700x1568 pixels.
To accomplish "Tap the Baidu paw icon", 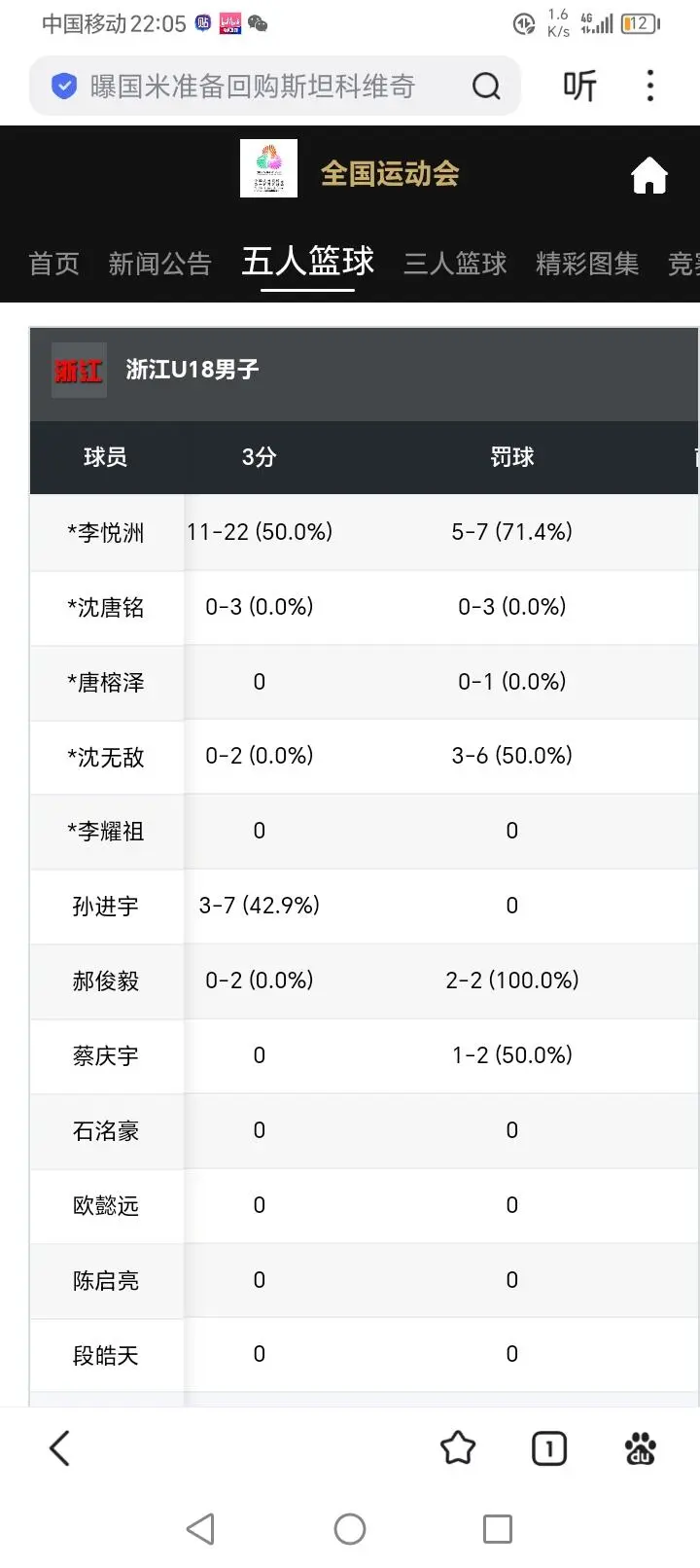I will tap(641, 1448).
